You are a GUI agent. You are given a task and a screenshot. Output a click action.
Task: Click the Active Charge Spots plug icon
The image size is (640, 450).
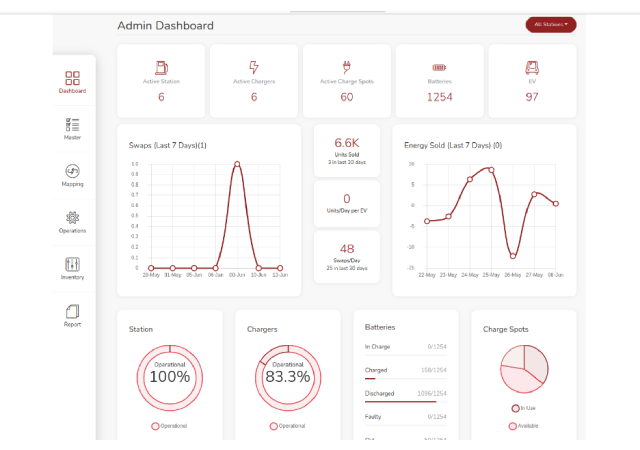pyautogui.click(x=346, y=67)
